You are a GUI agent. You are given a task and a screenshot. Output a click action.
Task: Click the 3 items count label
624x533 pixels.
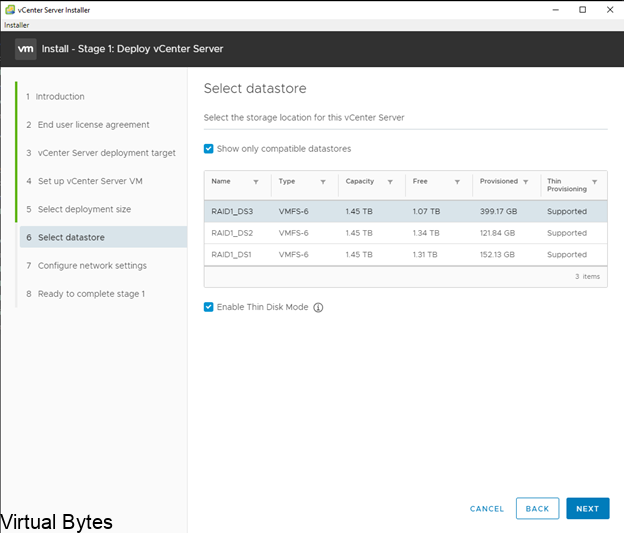click(x=587, y=277)
